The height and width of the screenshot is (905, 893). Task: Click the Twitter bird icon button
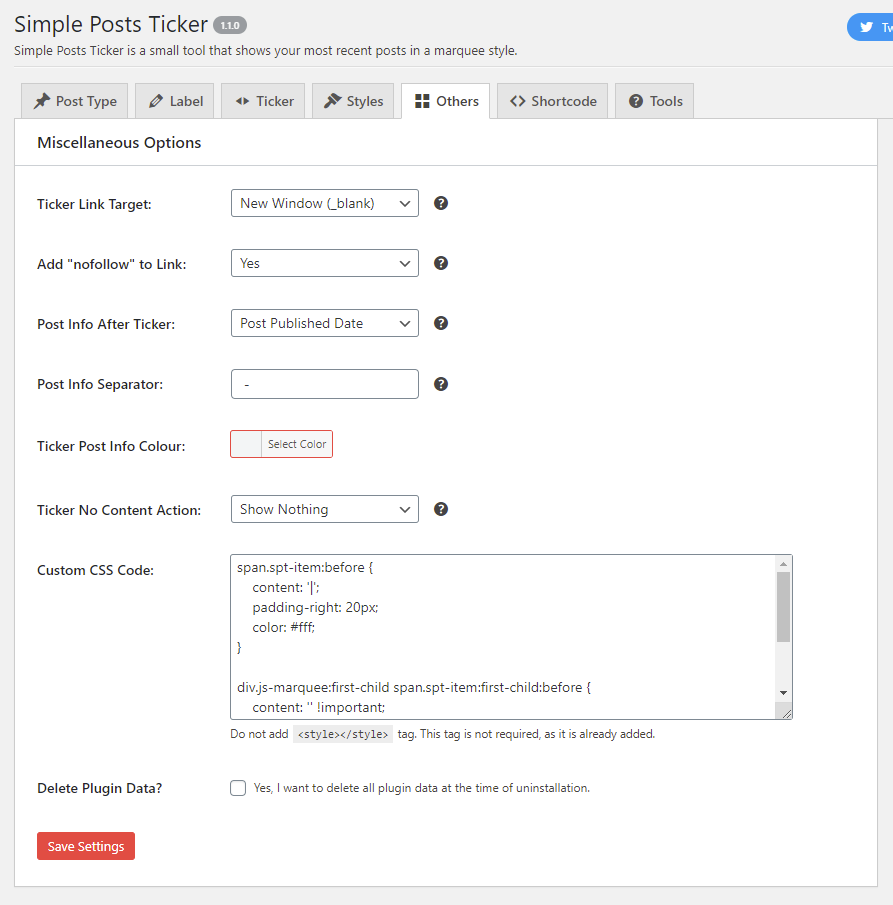[x=870, y=27]
